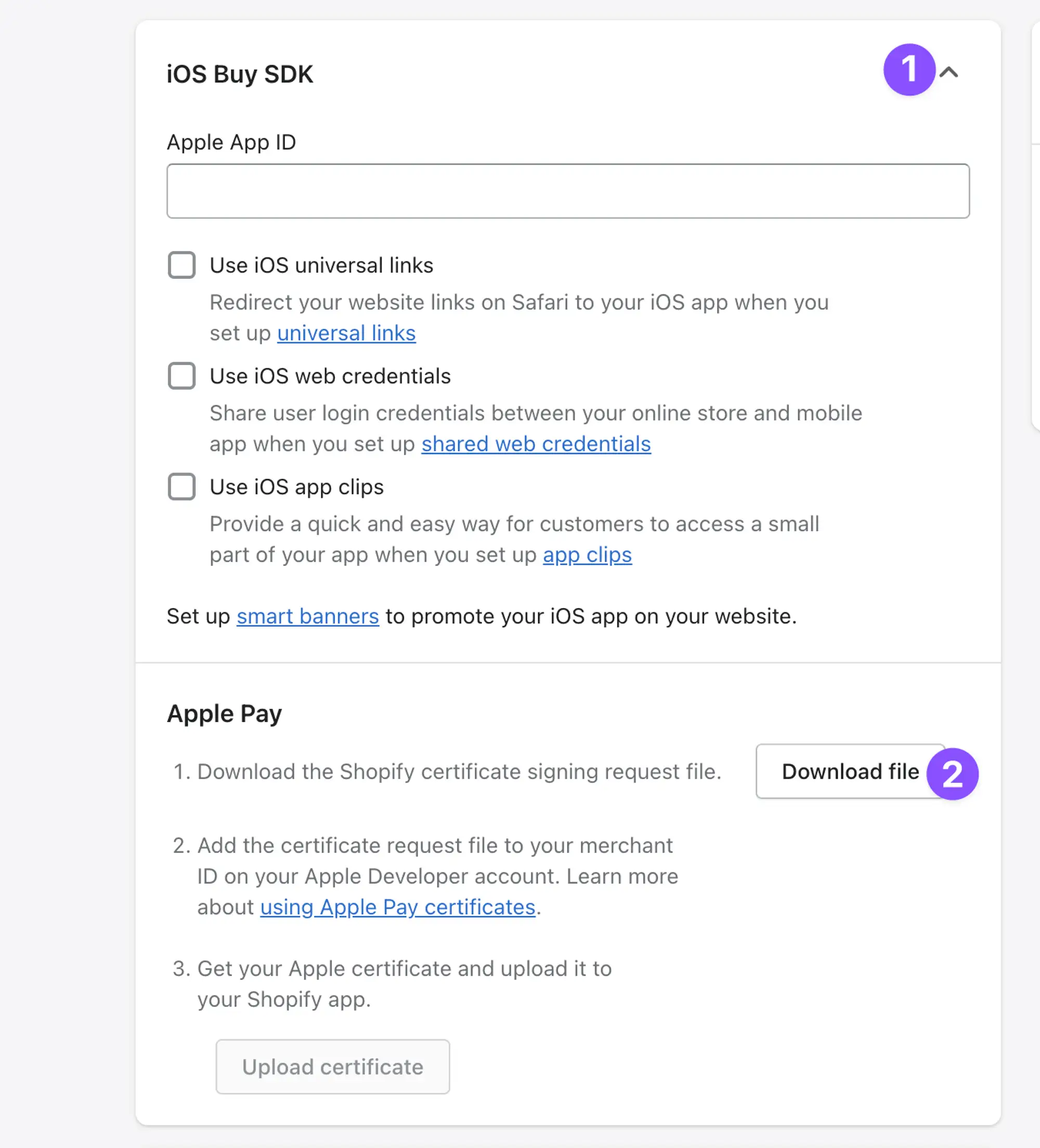Focus the Apple App ID field

[x=567, y=191]
